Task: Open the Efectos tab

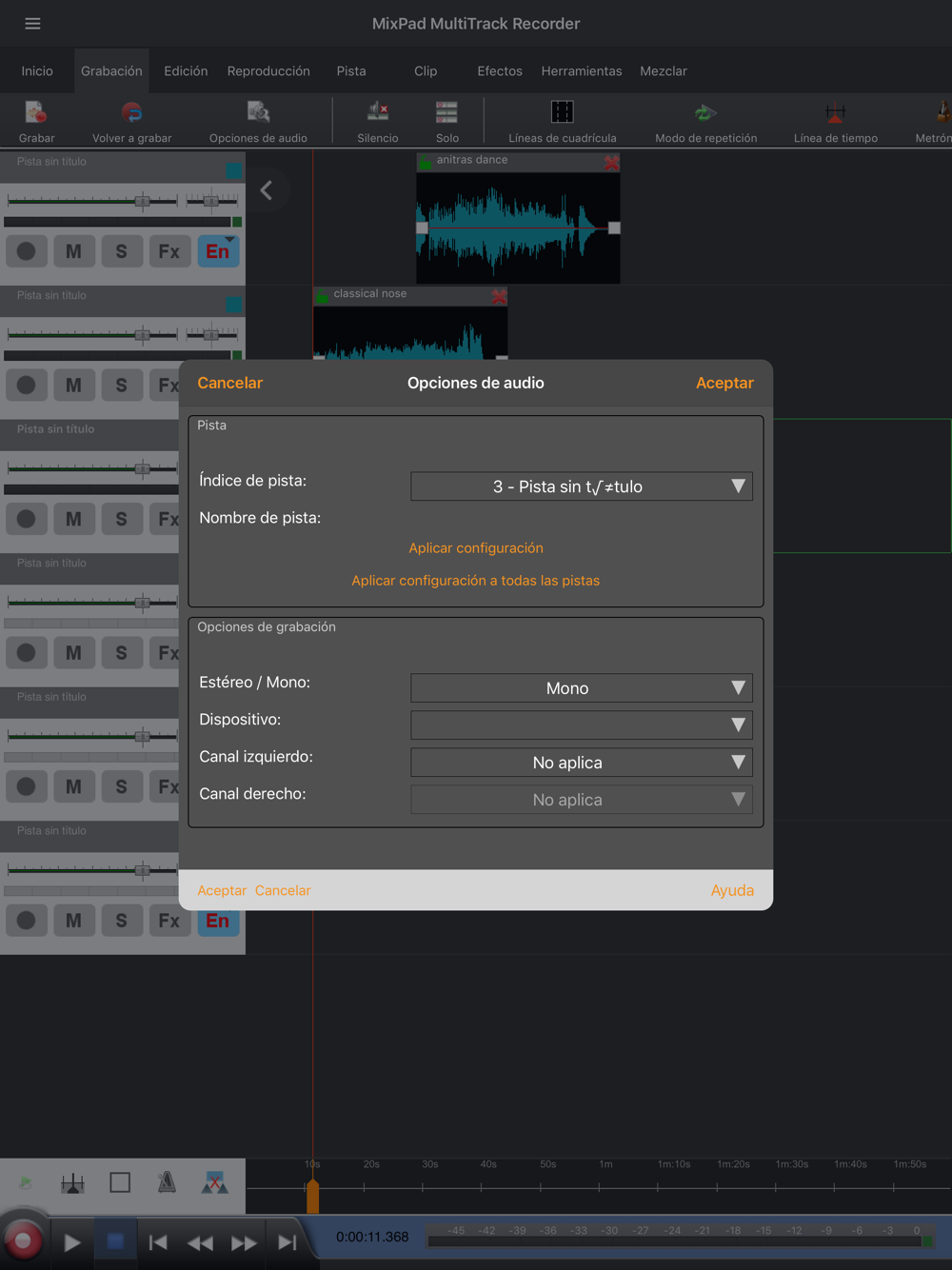Action: coord(500,71)
